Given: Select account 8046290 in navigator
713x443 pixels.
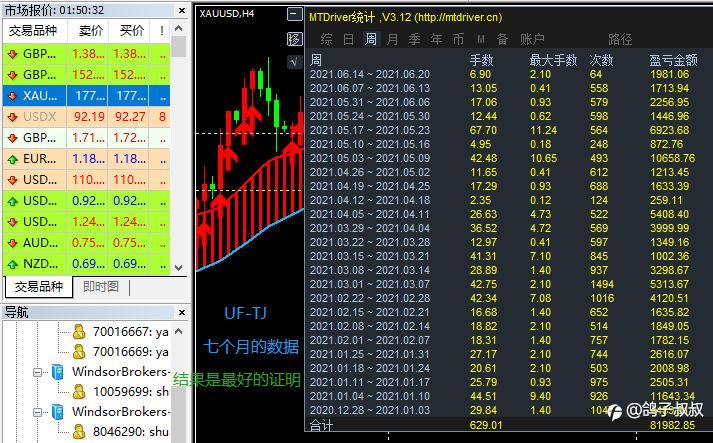Looking at the screenshot, I should (x=131, y=431).
